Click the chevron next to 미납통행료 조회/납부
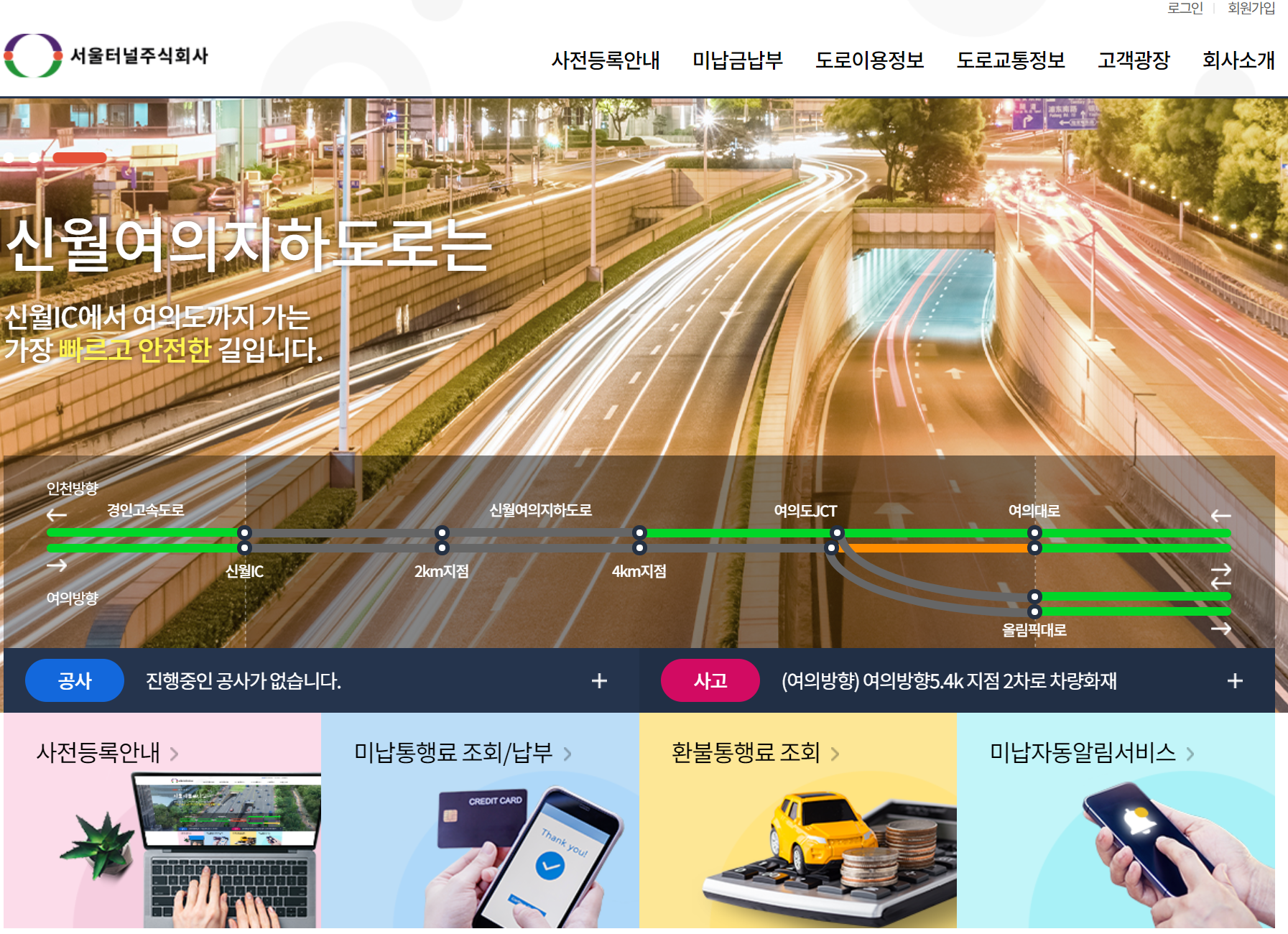This screenshot has width=1288, height=934. click(x=567, y=754)
